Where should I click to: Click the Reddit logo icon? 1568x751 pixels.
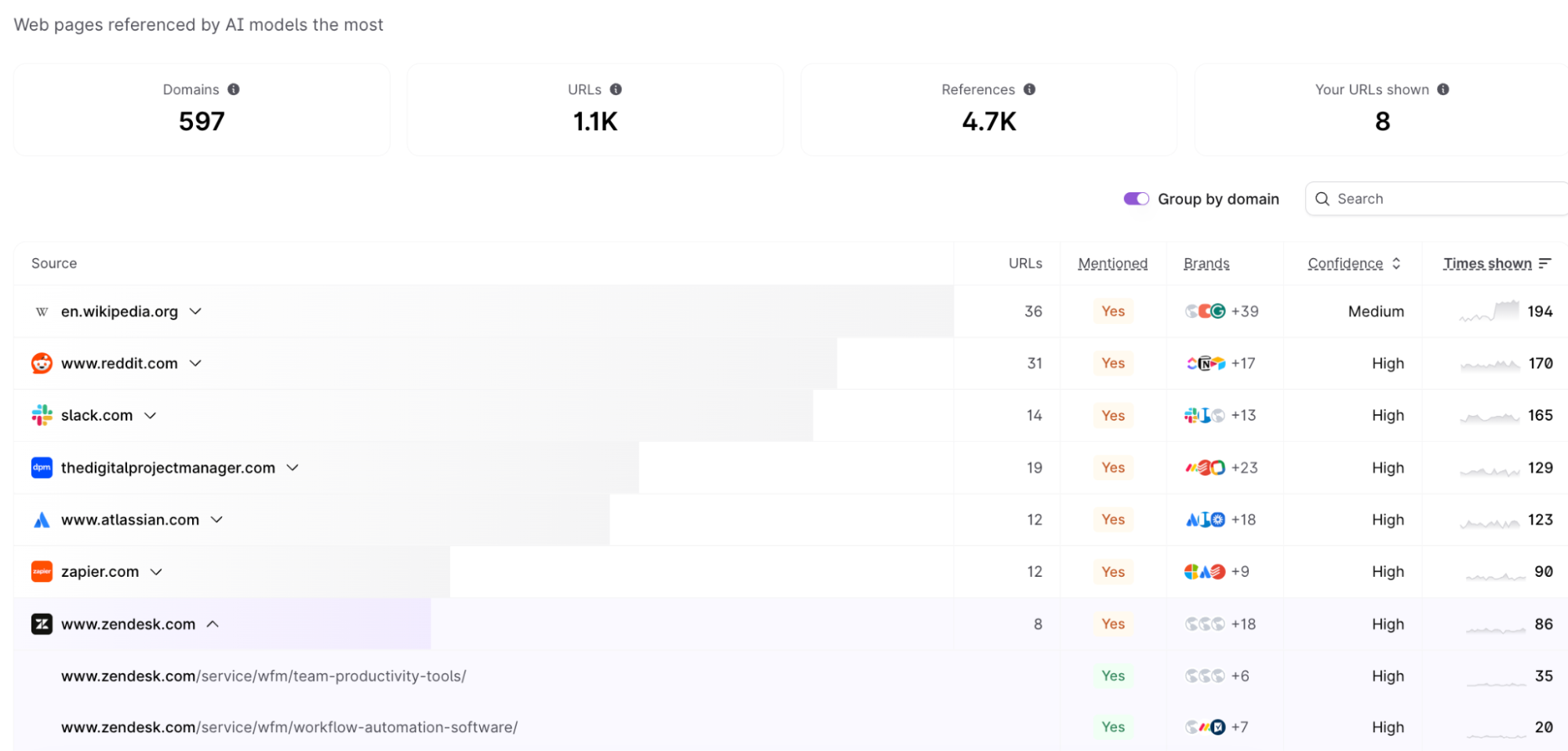coord(42,363)
